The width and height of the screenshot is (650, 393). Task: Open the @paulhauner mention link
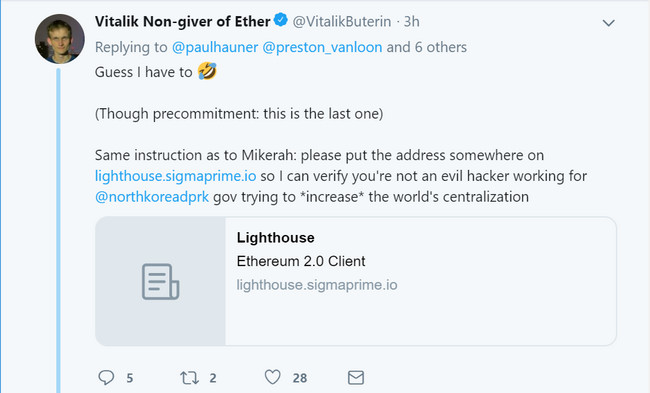point(215,47)
